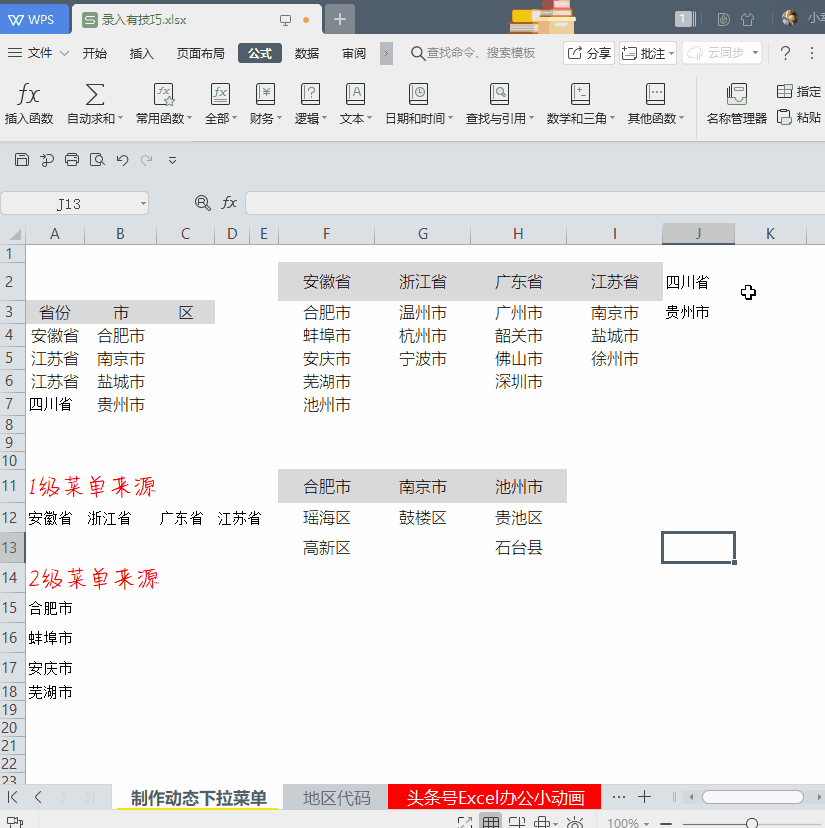Click into the formula bar input field
The height and width of the screenshot is (828, 825).
(x=535, y=203)
